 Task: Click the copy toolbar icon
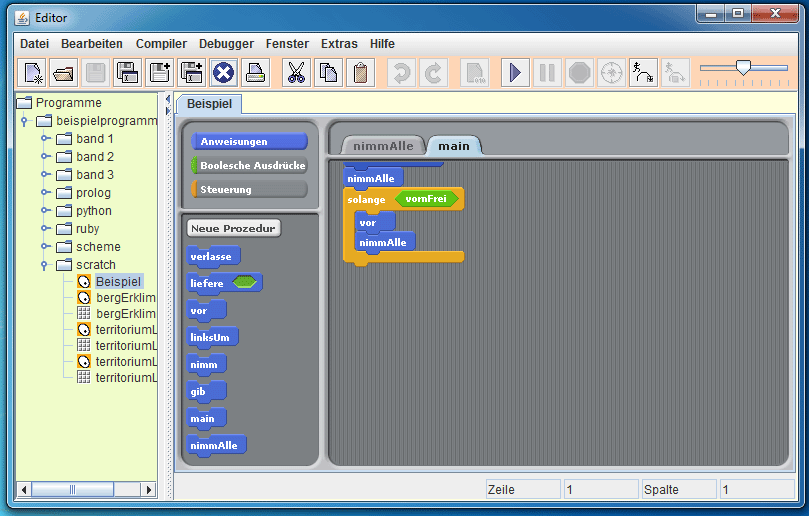point(328,73)
